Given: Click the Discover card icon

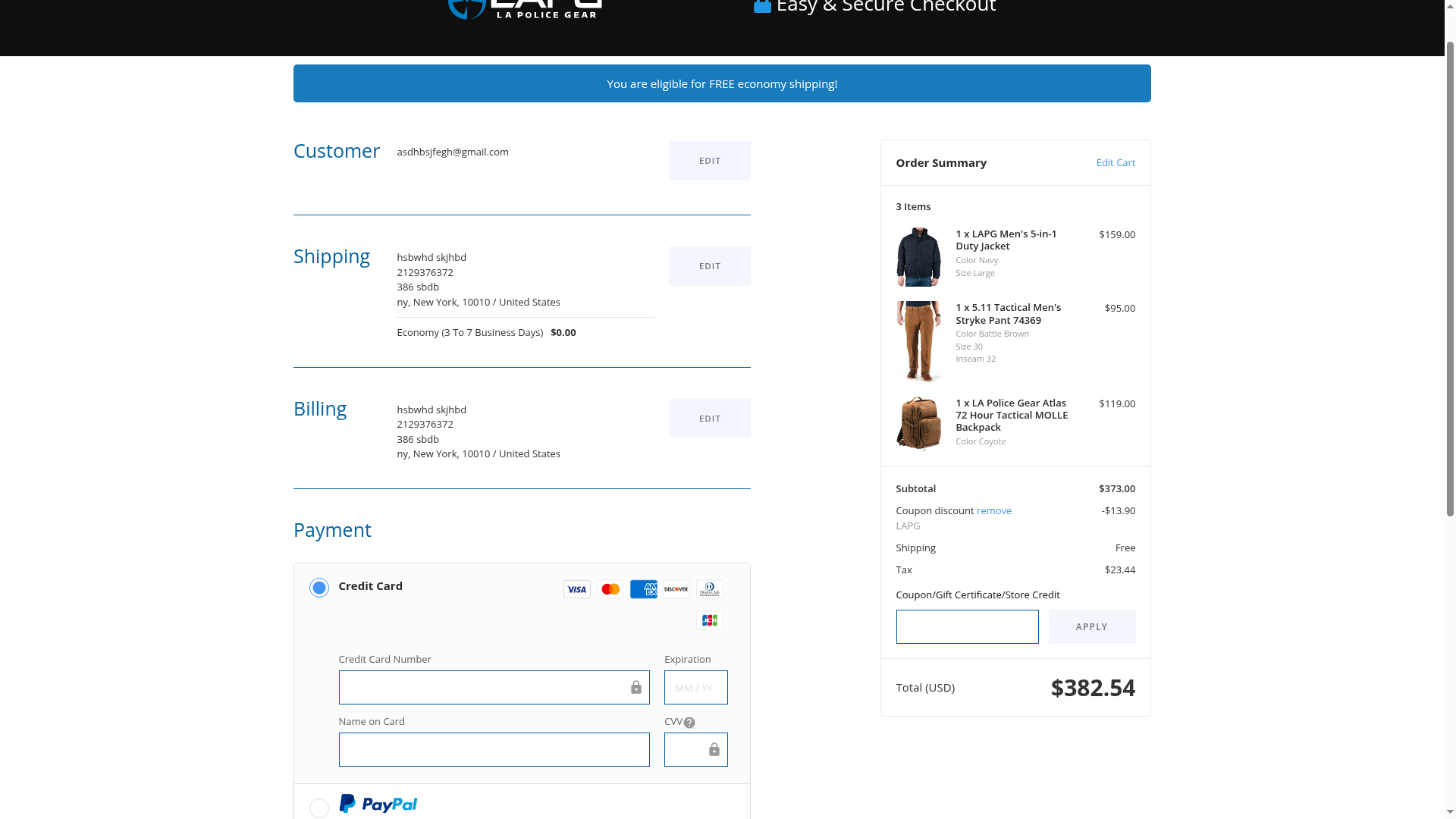Looking at the screenshot, I should point(676,589).
